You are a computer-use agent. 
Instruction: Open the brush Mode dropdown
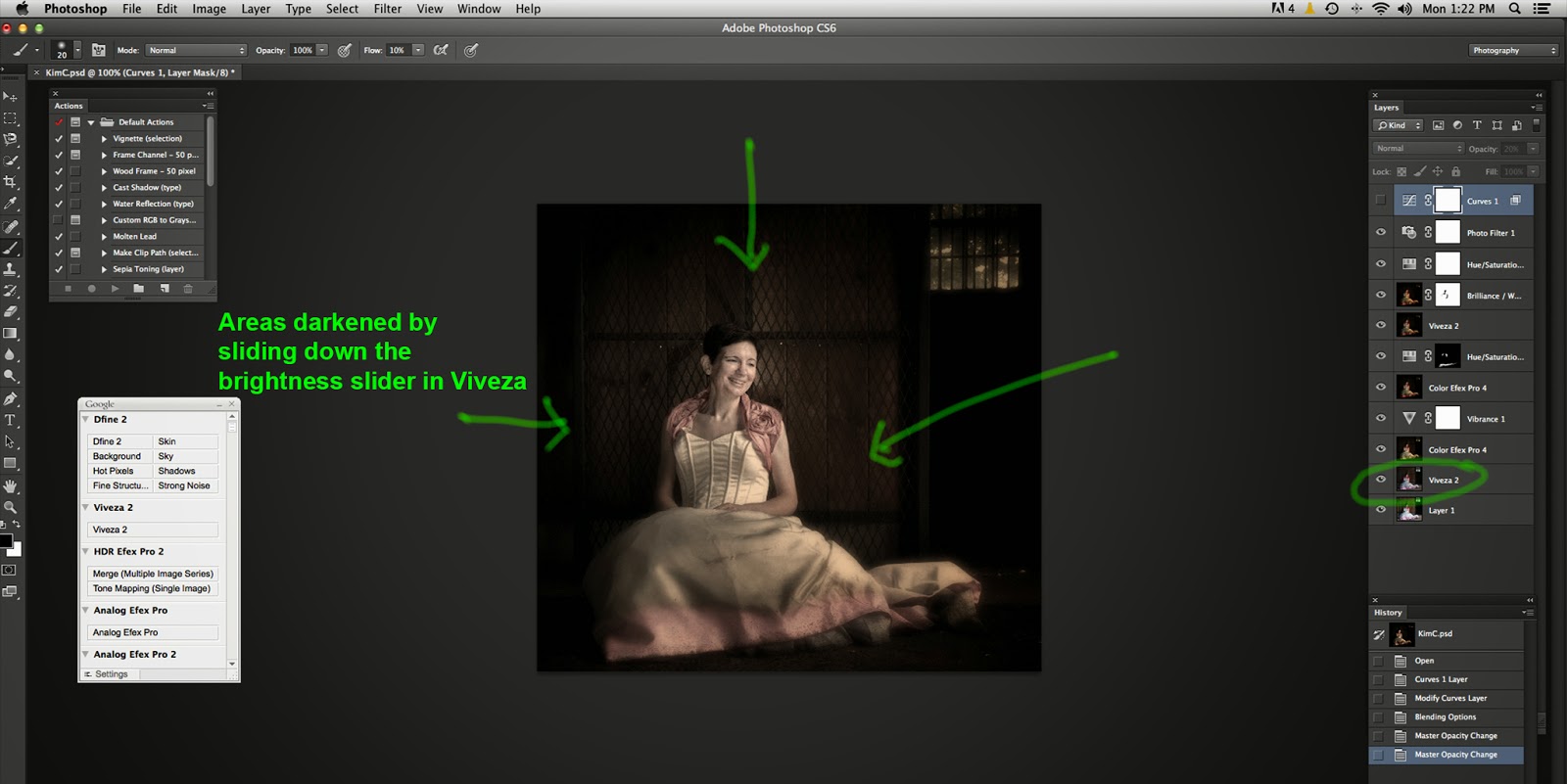click(x=196, y=50)
